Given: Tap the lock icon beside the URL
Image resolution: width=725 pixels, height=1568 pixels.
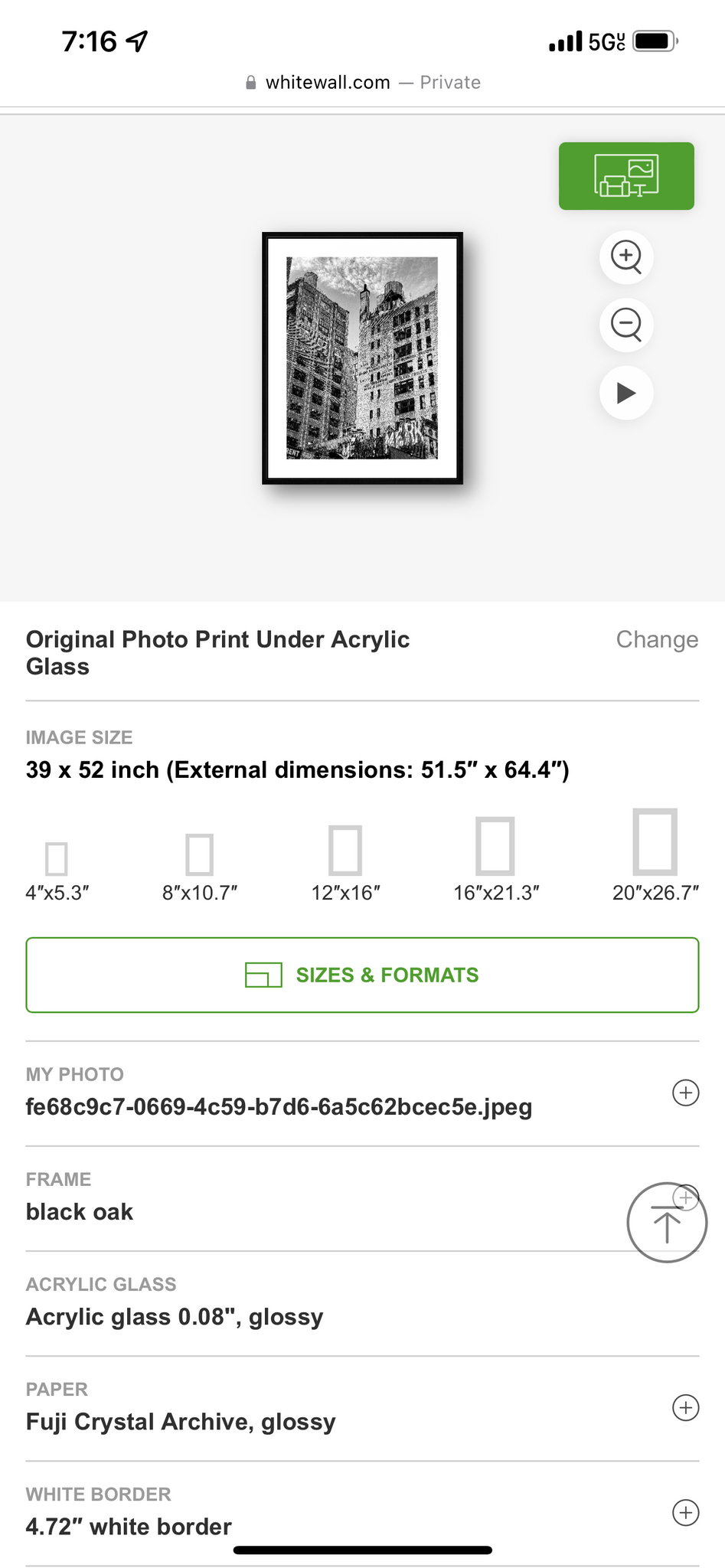Looking at the screenshot, I should pyautogui.click(x=250, y=83).
